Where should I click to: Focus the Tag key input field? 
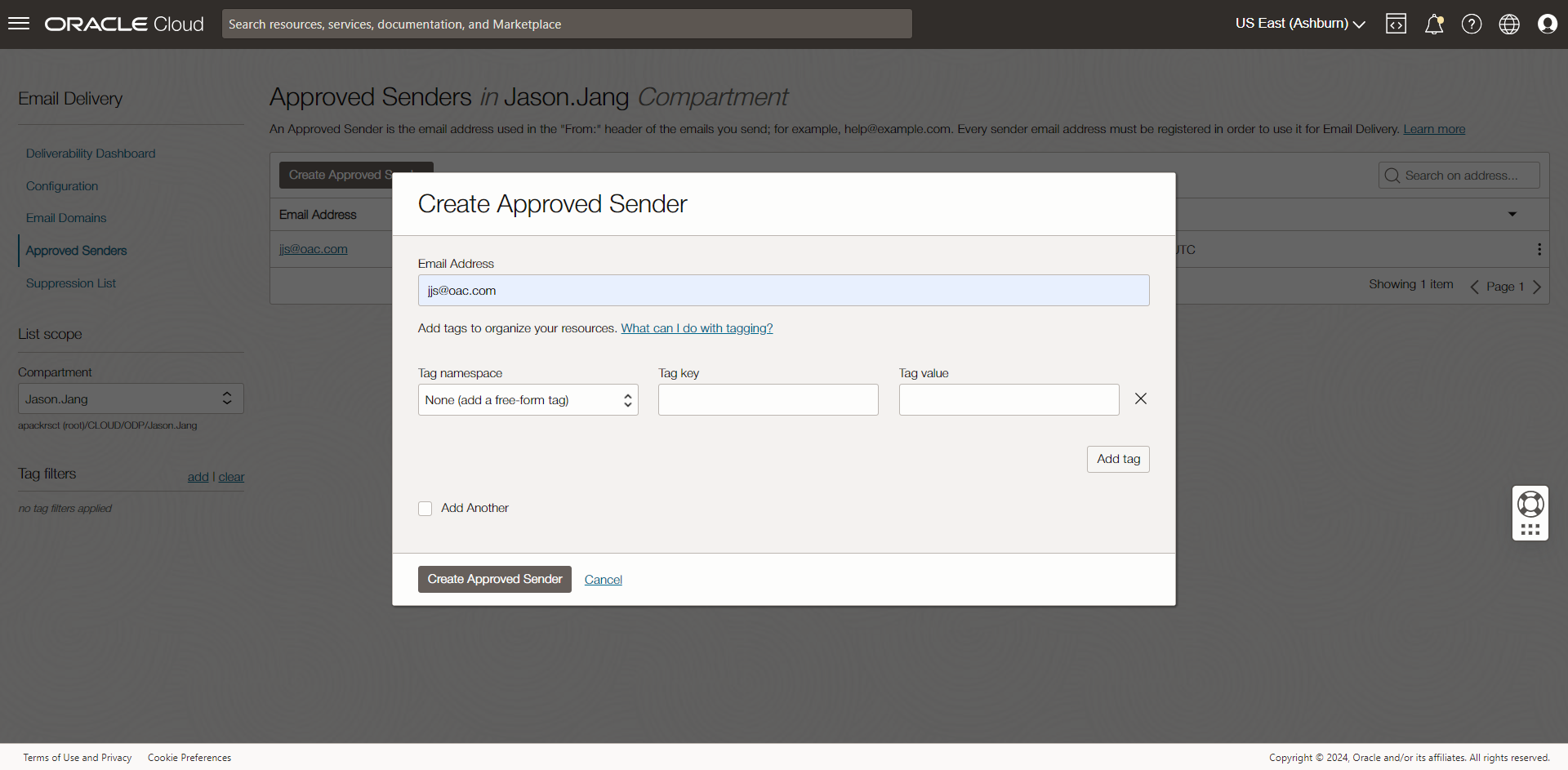(768, 400)
